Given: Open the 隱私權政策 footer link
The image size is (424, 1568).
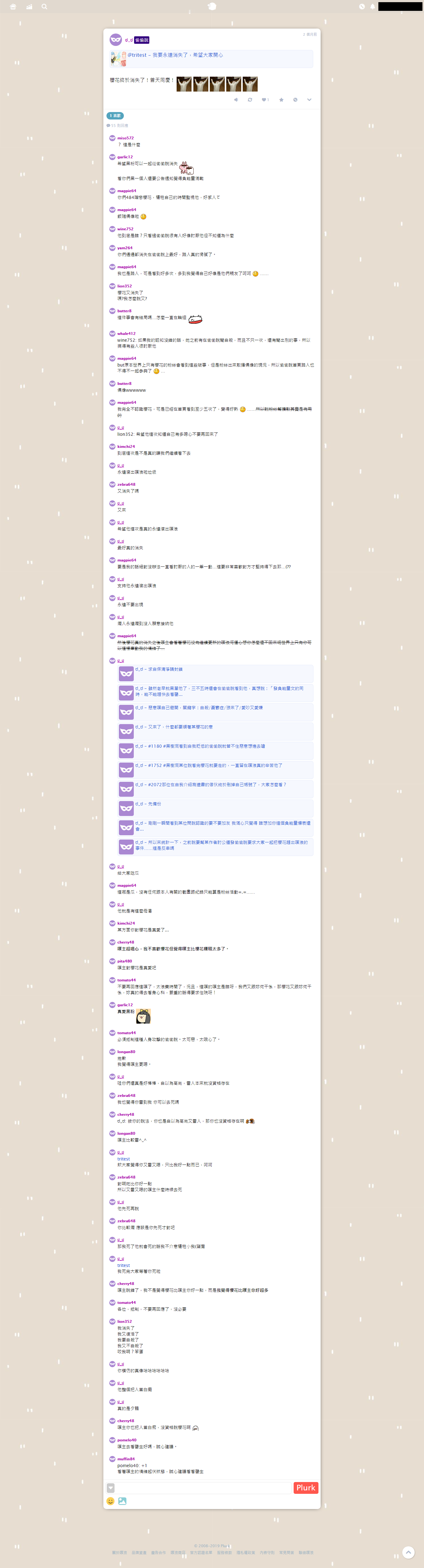Looking at the screenshot, I should point(246,1553).
